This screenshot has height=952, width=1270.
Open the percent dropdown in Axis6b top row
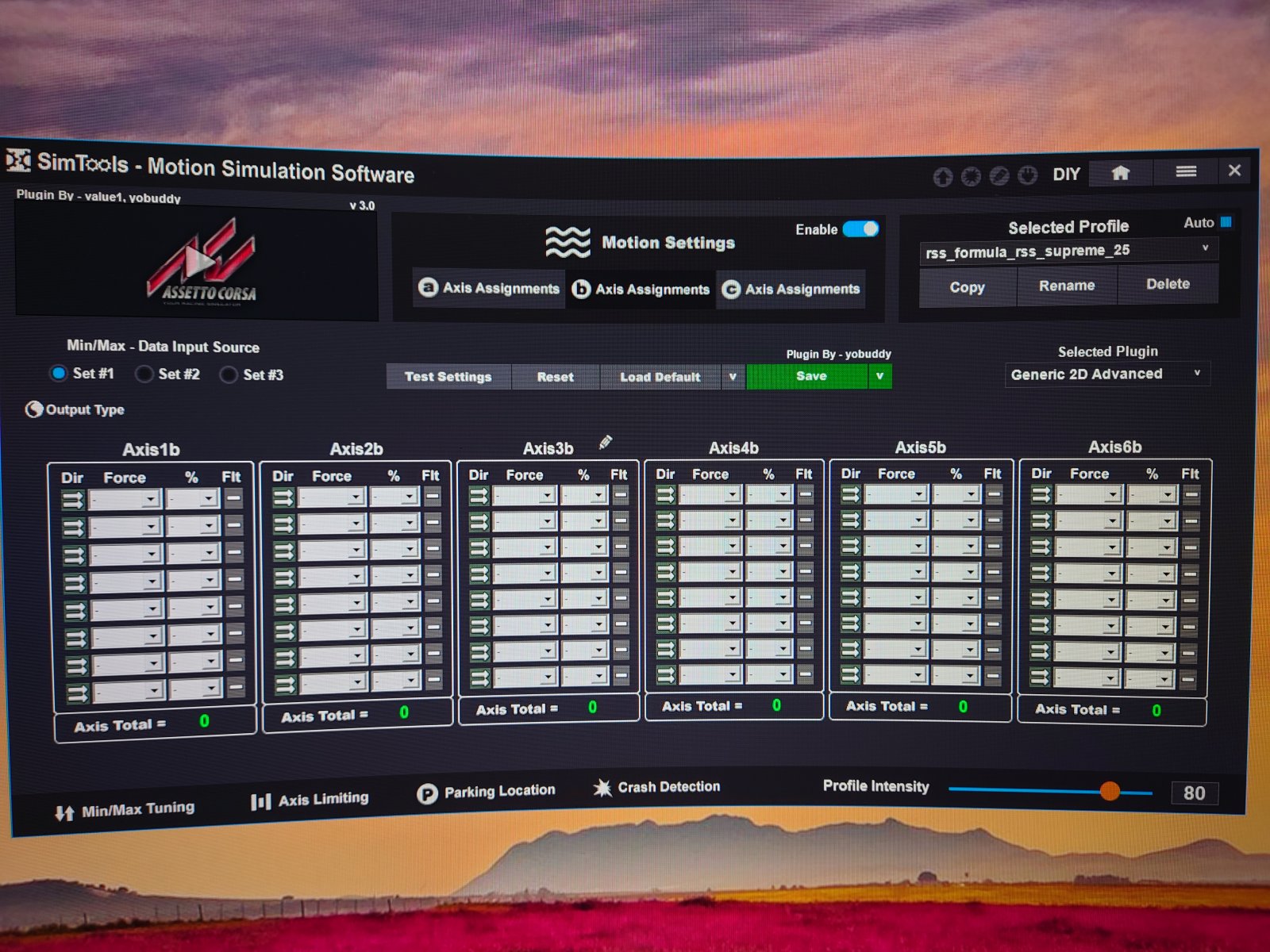tap(1153, 495)
